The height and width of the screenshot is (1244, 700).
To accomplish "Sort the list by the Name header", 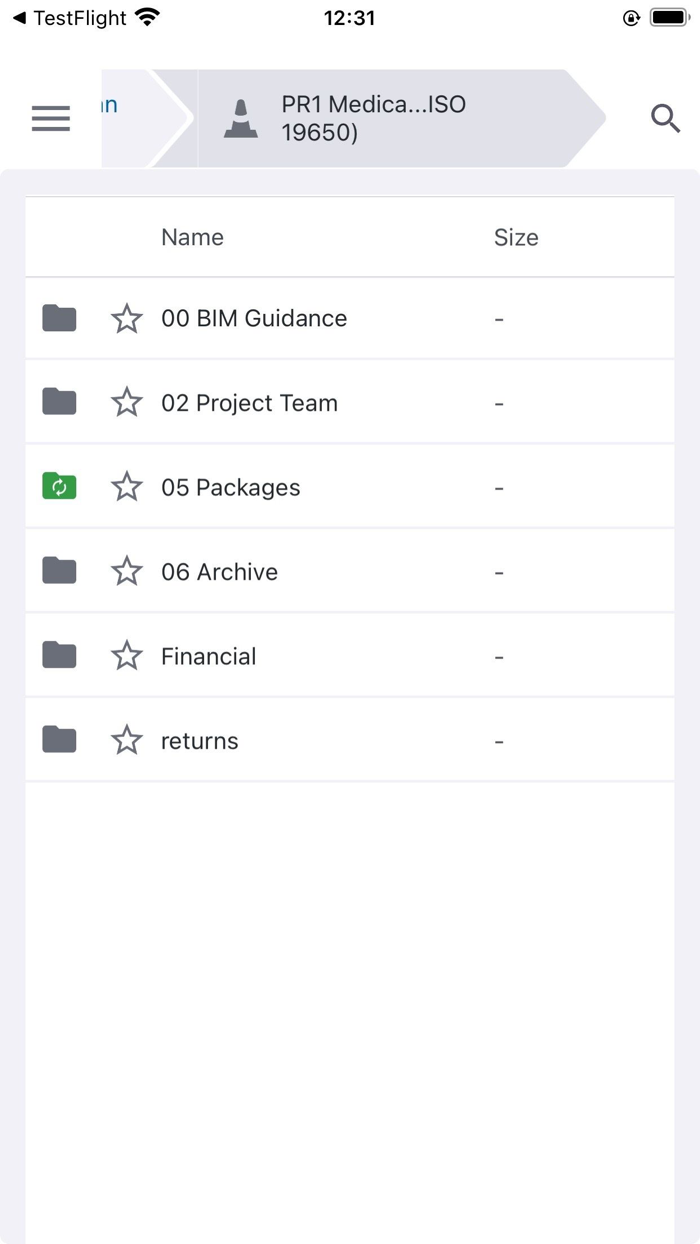I will coord(192,237).
